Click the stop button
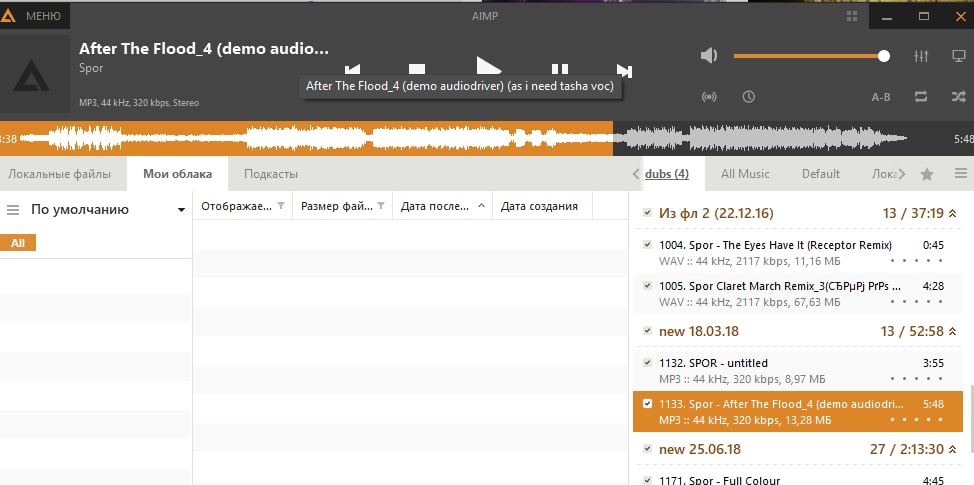Screen dimensions: 974x485 pos(417,70)
